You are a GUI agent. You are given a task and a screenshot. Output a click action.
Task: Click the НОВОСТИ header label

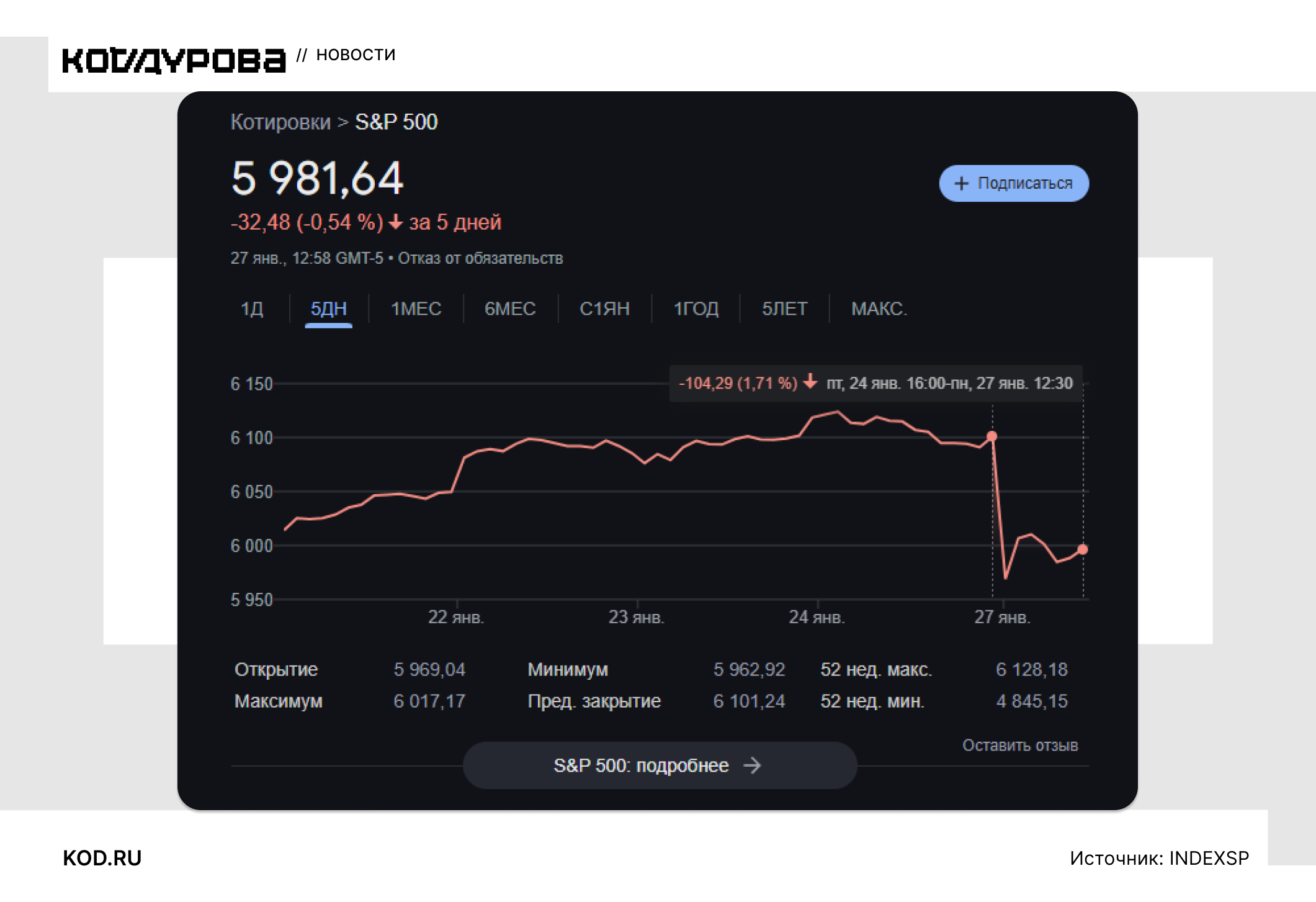click(356, 55)
